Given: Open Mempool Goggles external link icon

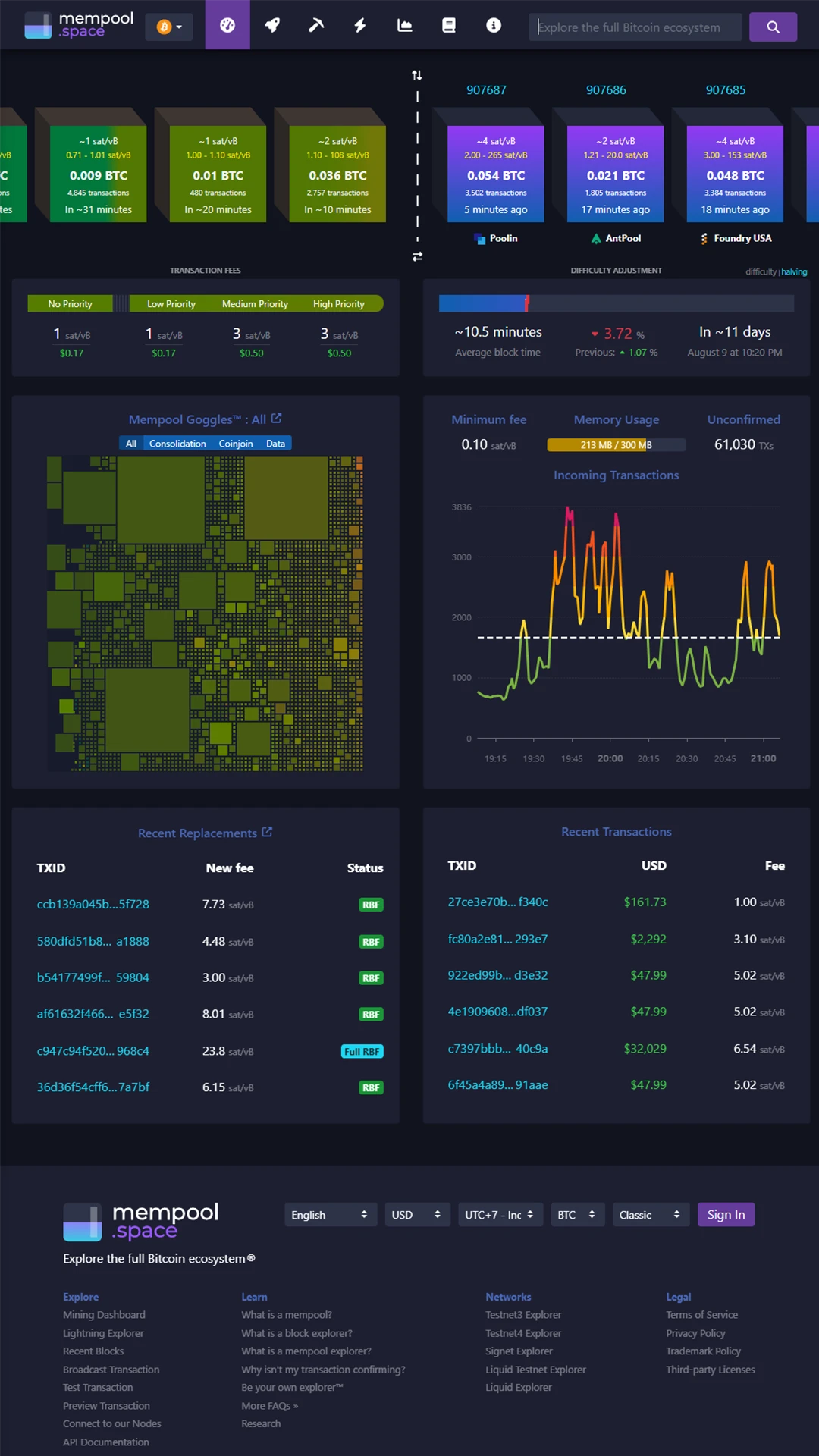Looking at the screenshot, I should (x=277, y=418).
